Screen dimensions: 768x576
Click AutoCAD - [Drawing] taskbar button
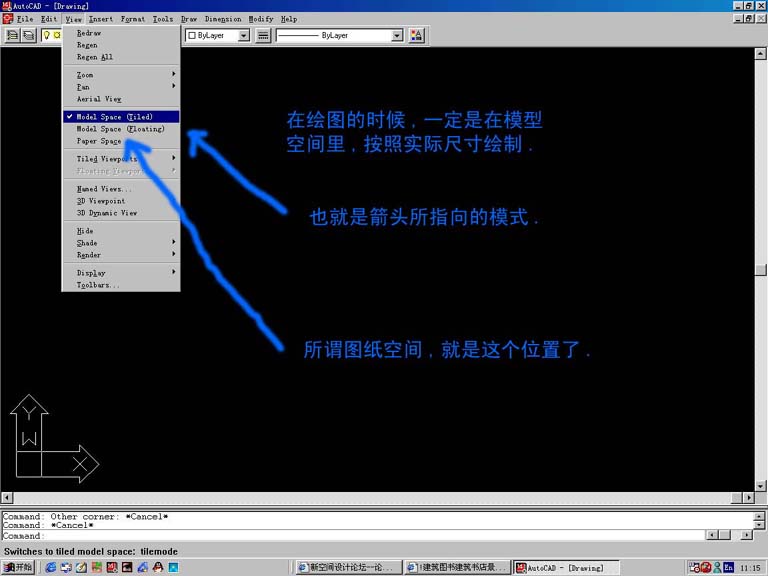[x=566, y=568]
